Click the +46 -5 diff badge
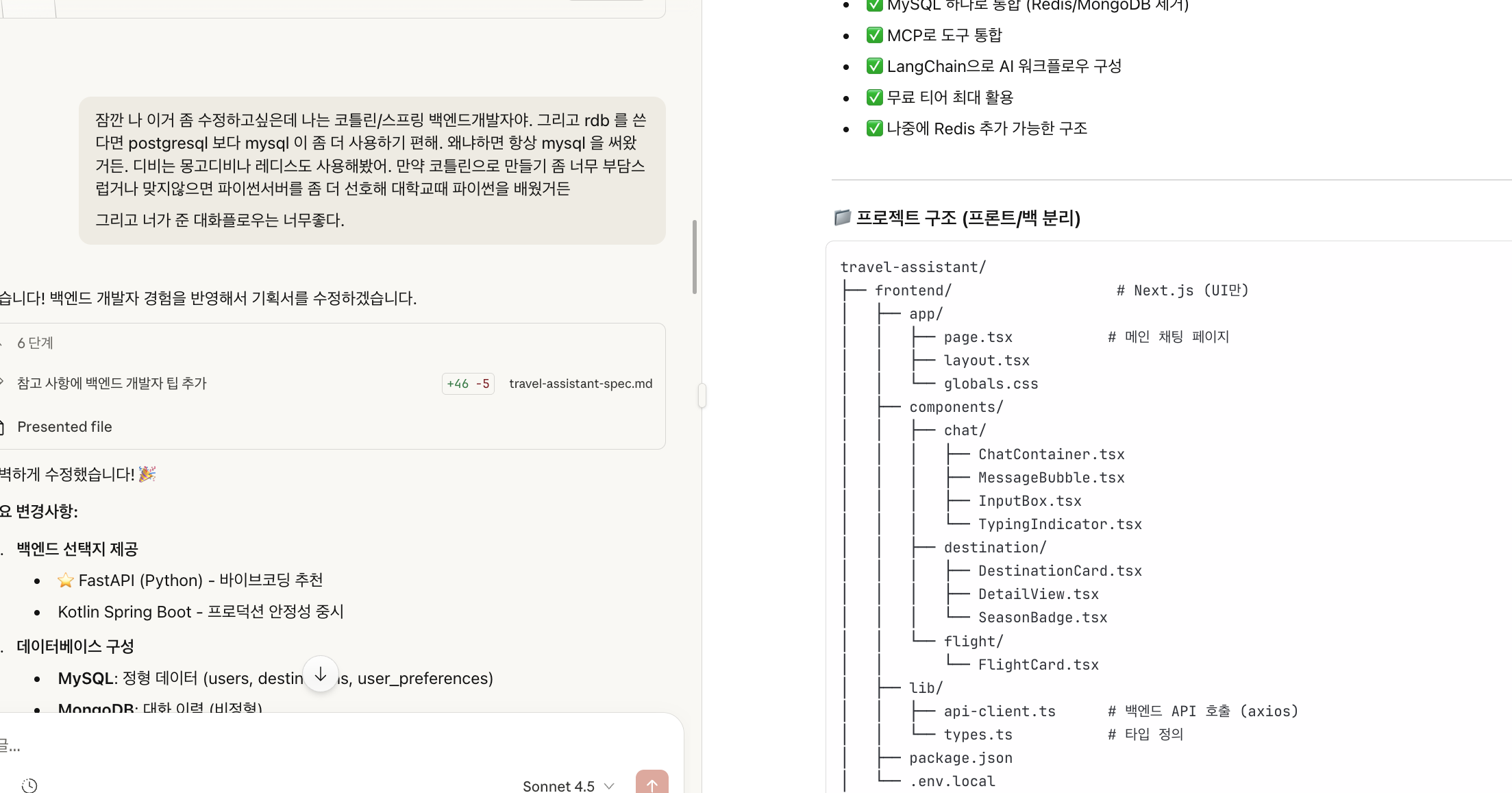The width and height of the screenshot is (1512, 793). coord(467,384)
